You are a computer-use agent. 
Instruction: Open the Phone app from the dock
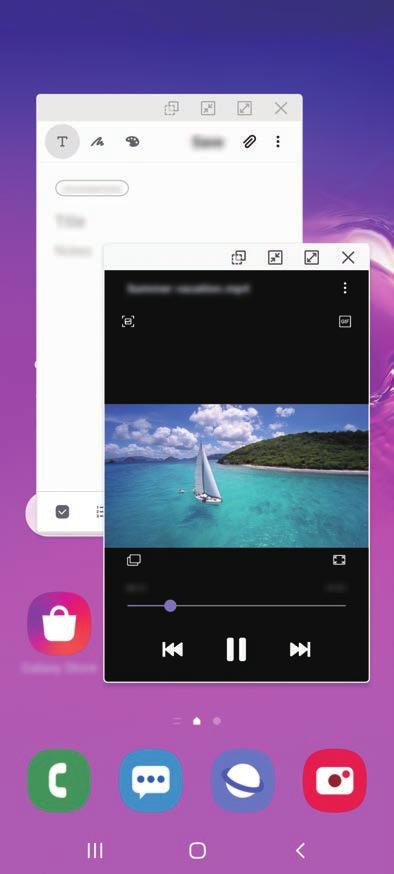pos(59,780)
